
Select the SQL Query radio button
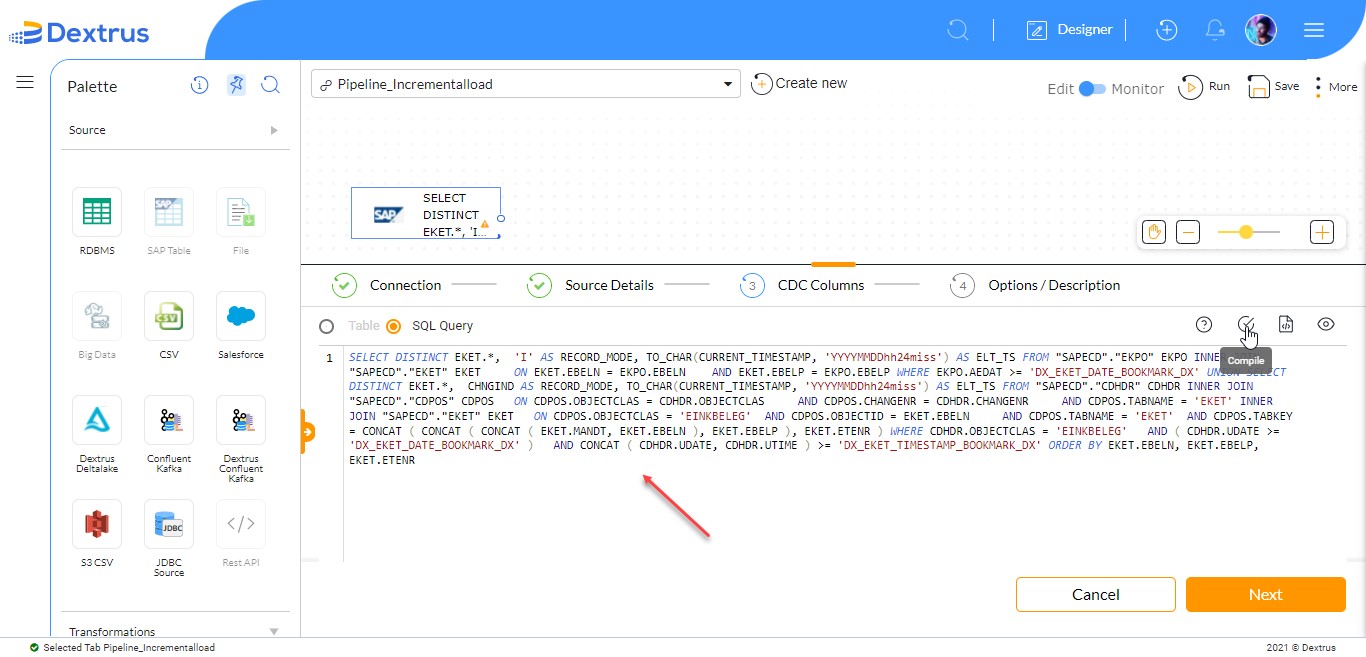(393, 326)
